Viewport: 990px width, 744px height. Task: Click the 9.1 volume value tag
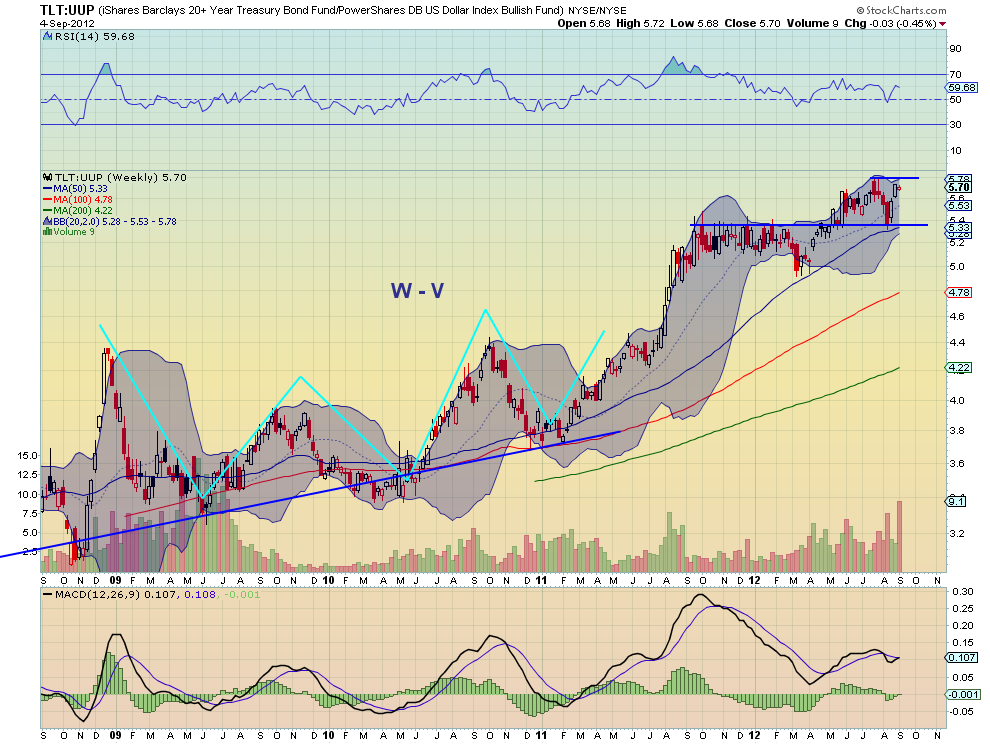[x=957, y=501]
